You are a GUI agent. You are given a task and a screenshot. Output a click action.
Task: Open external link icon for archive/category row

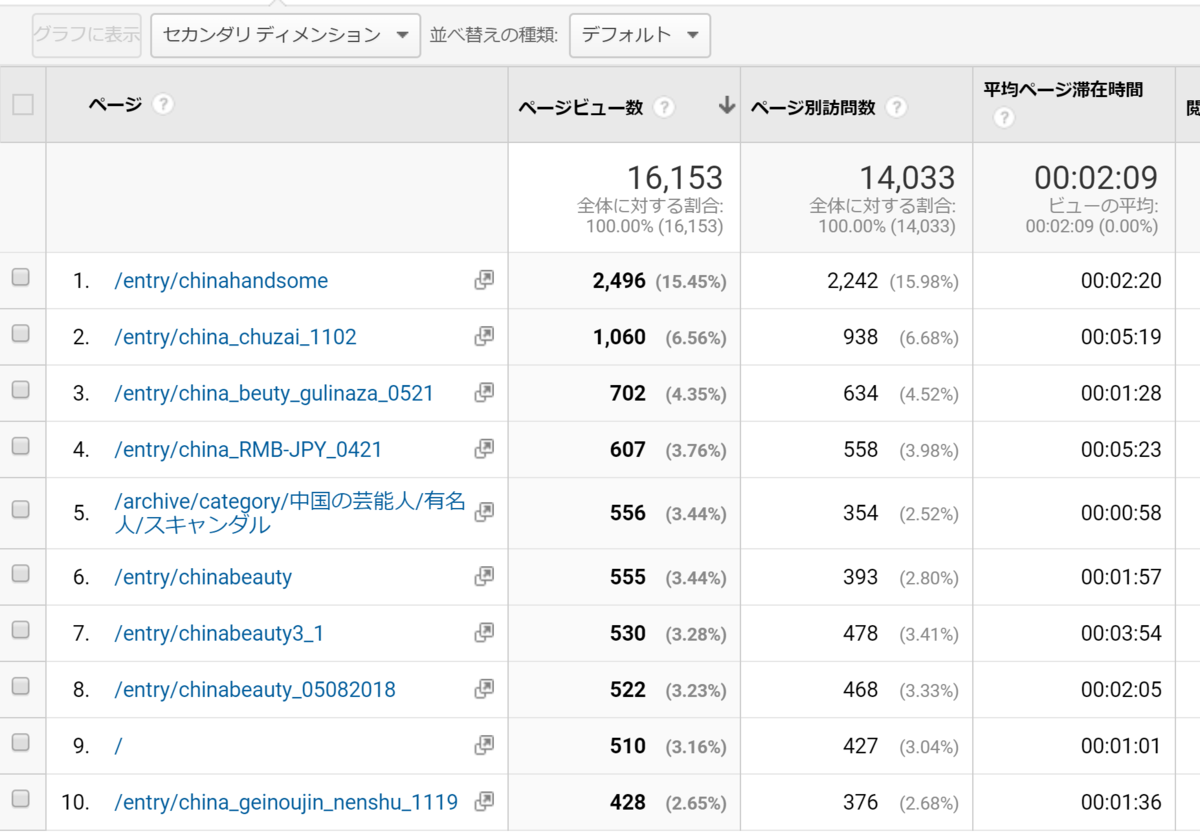click(x=484, y=511)
